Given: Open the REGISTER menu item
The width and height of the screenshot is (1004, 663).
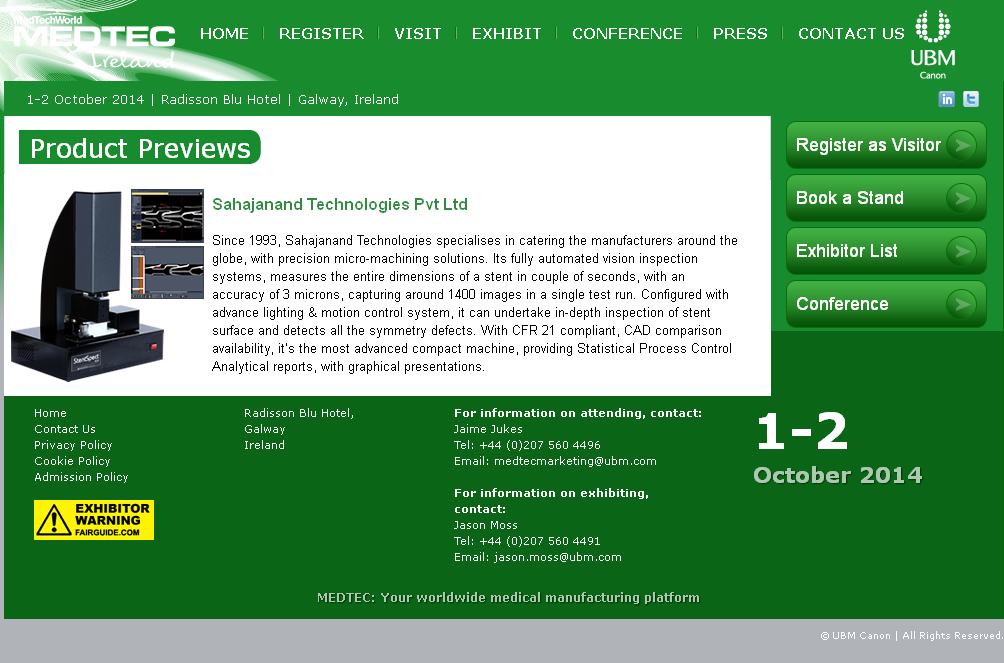Looking at the screenshot, I should (x=321, y=33).
